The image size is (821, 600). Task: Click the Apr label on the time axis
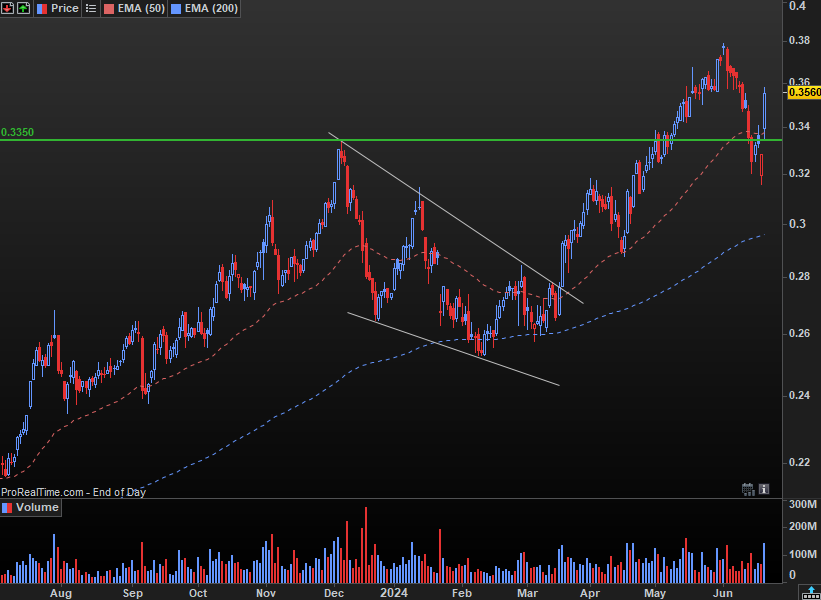[590, 593]
